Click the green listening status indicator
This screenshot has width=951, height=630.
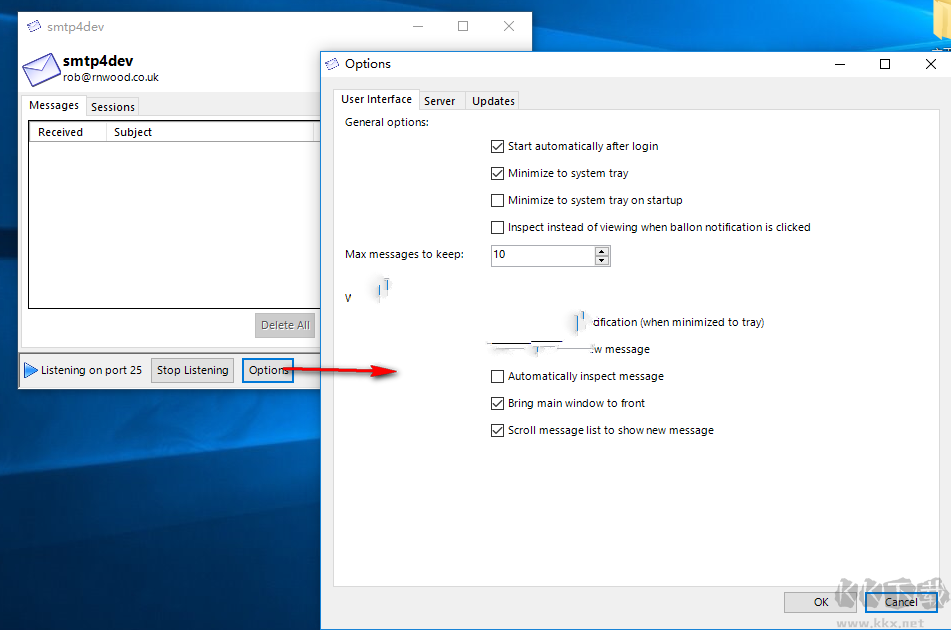(x=30, y=369)
